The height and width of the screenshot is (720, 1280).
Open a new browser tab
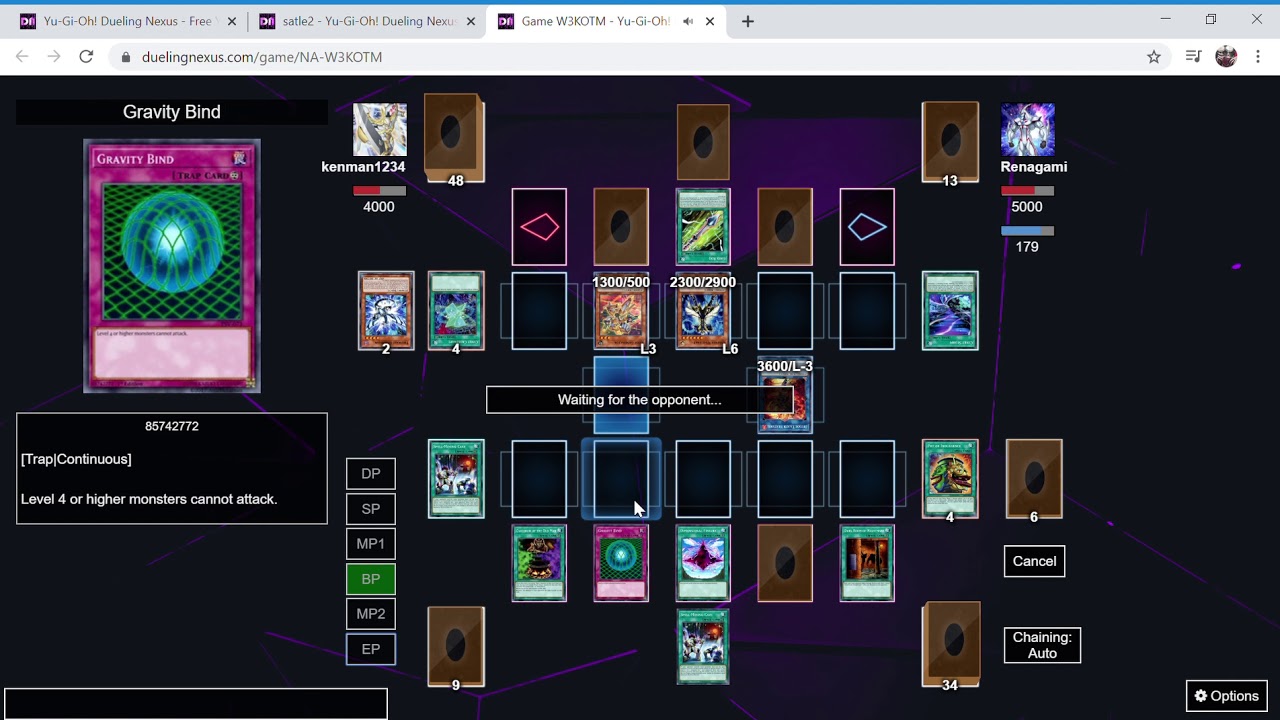click(x=747, y=21)
